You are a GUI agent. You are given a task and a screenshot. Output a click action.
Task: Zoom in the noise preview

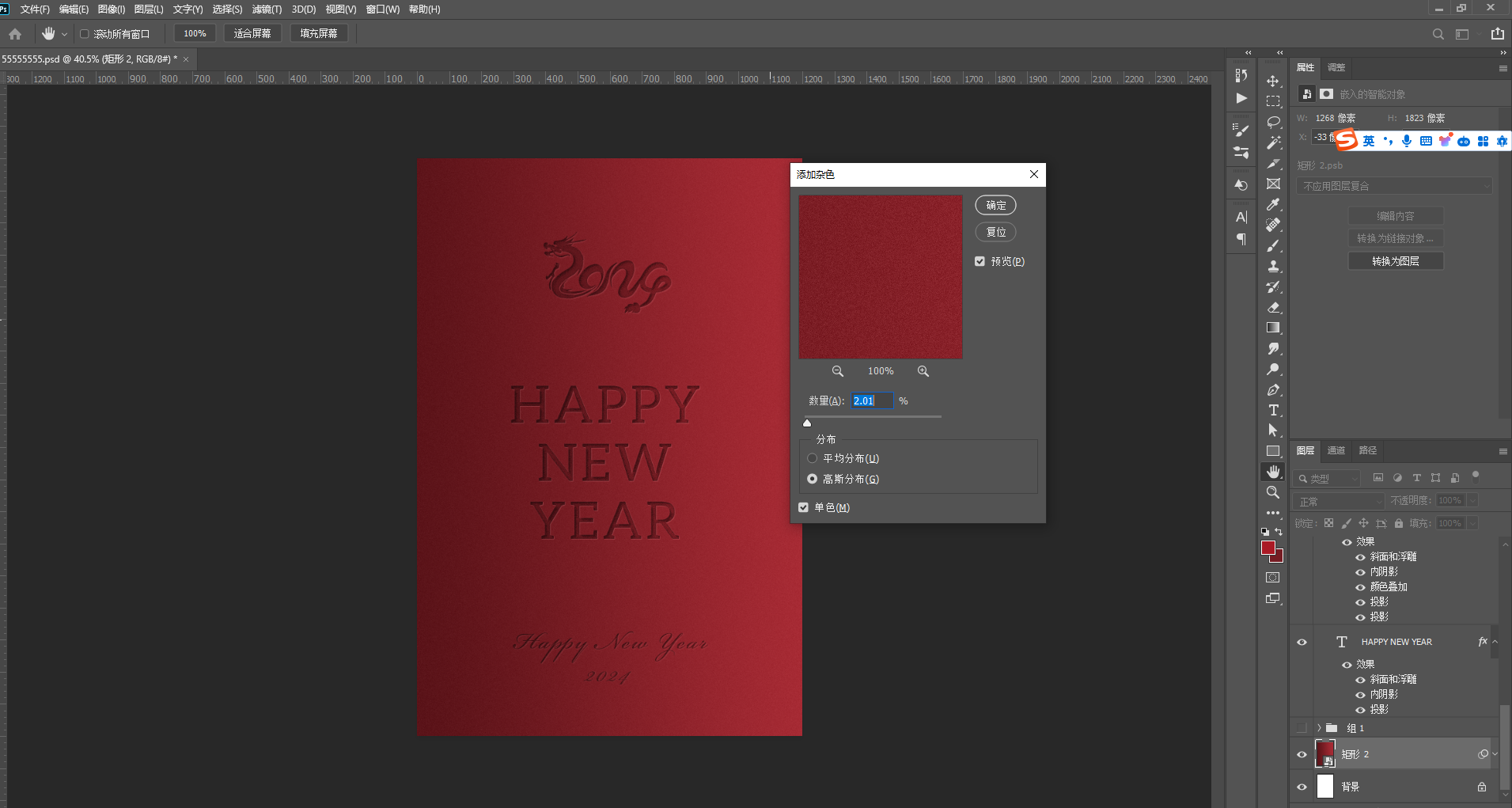click(923, 371)
